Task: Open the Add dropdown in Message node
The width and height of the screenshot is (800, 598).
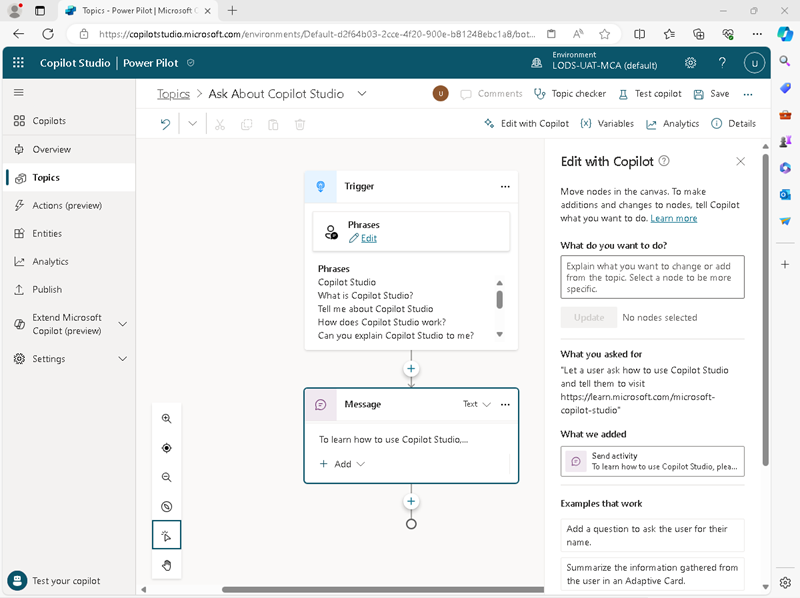Action: point(342,464)
